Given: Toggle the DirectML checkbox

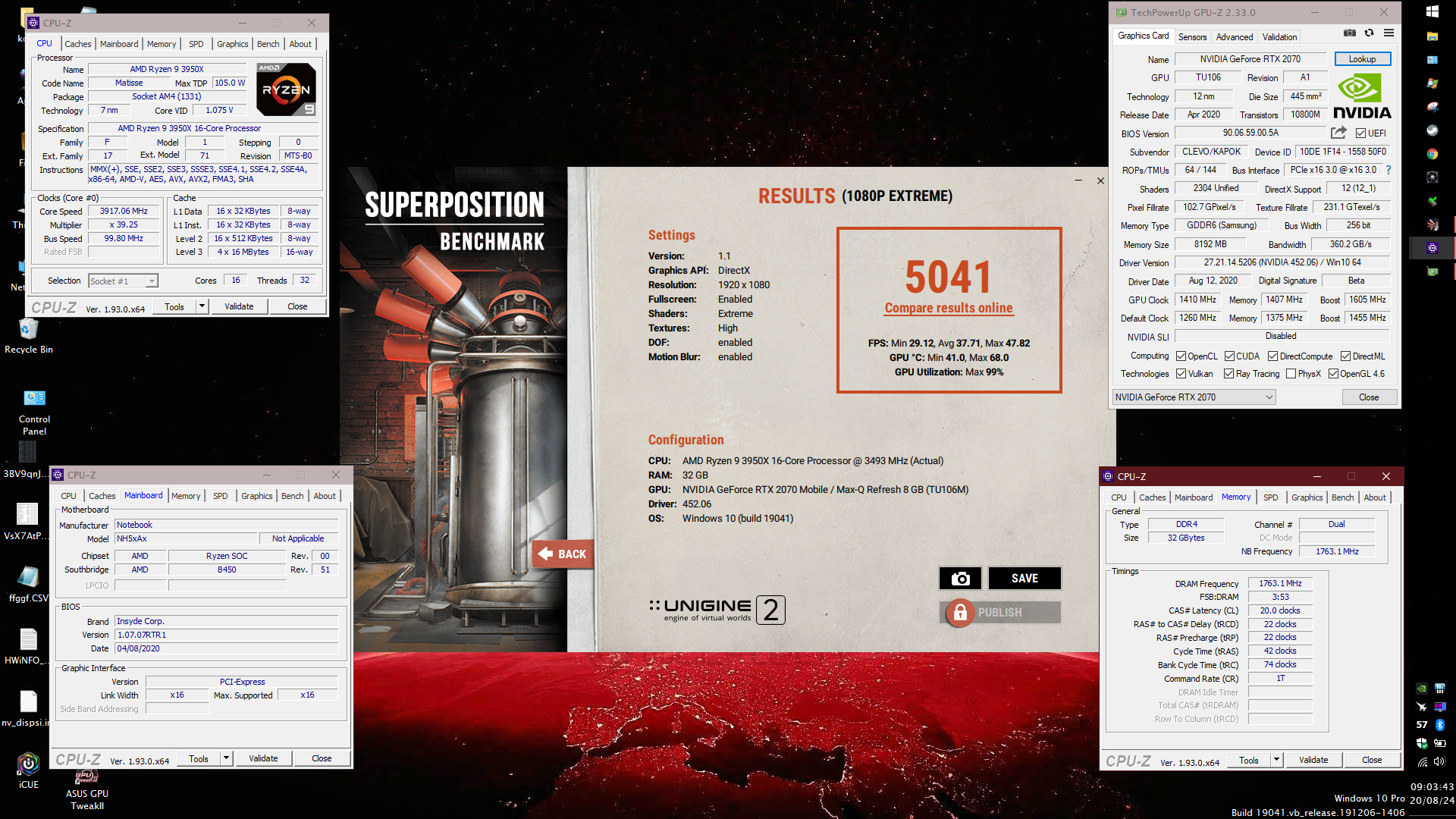Looking at the screenshot, I should click(x=1345, y=356).
